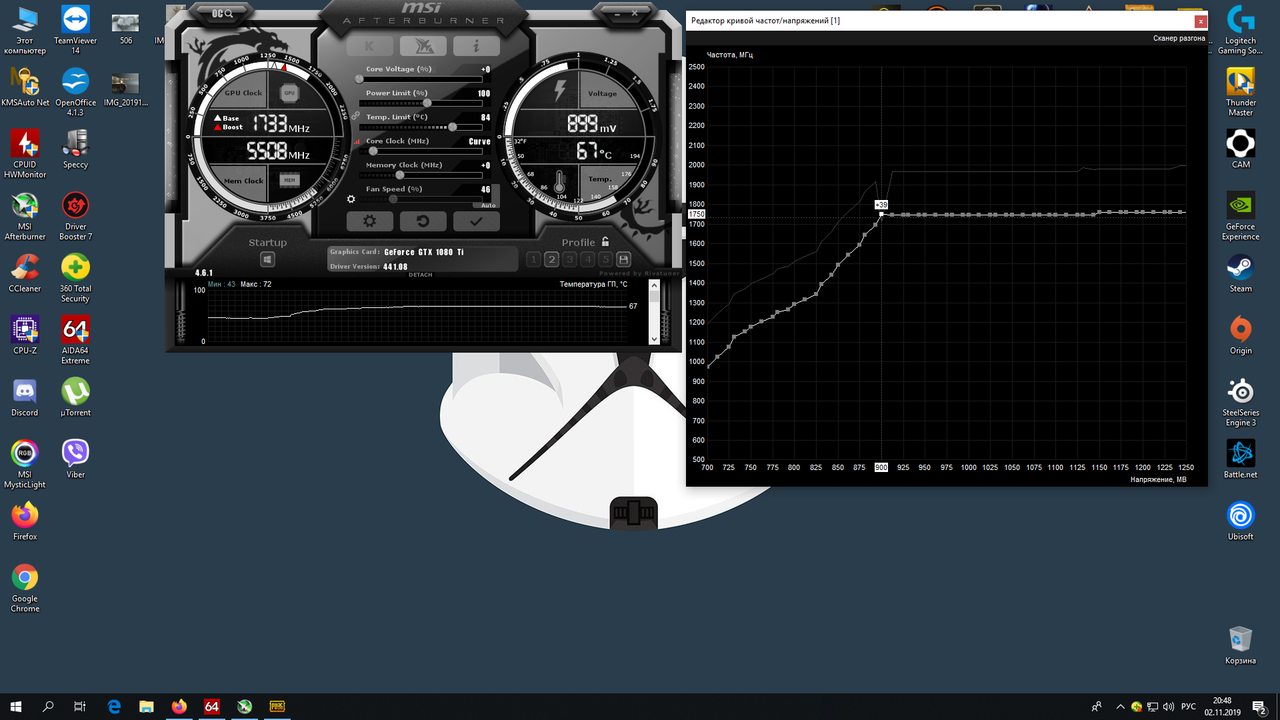Open CPU-Z desktop shortcut

pyautogui.click(x=25, y=335)
